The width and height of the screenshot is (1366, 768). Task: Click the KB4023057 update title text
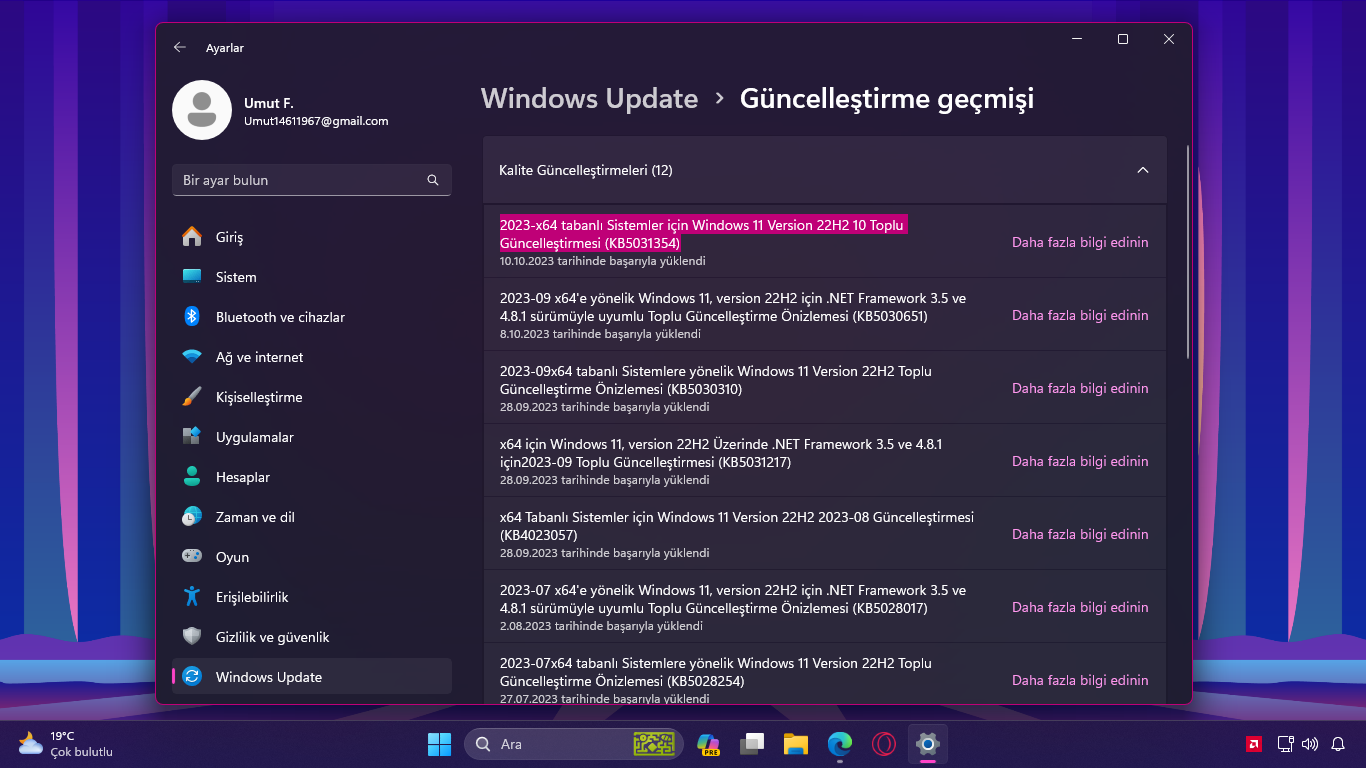pyautogui.click(x=737, y=526)
